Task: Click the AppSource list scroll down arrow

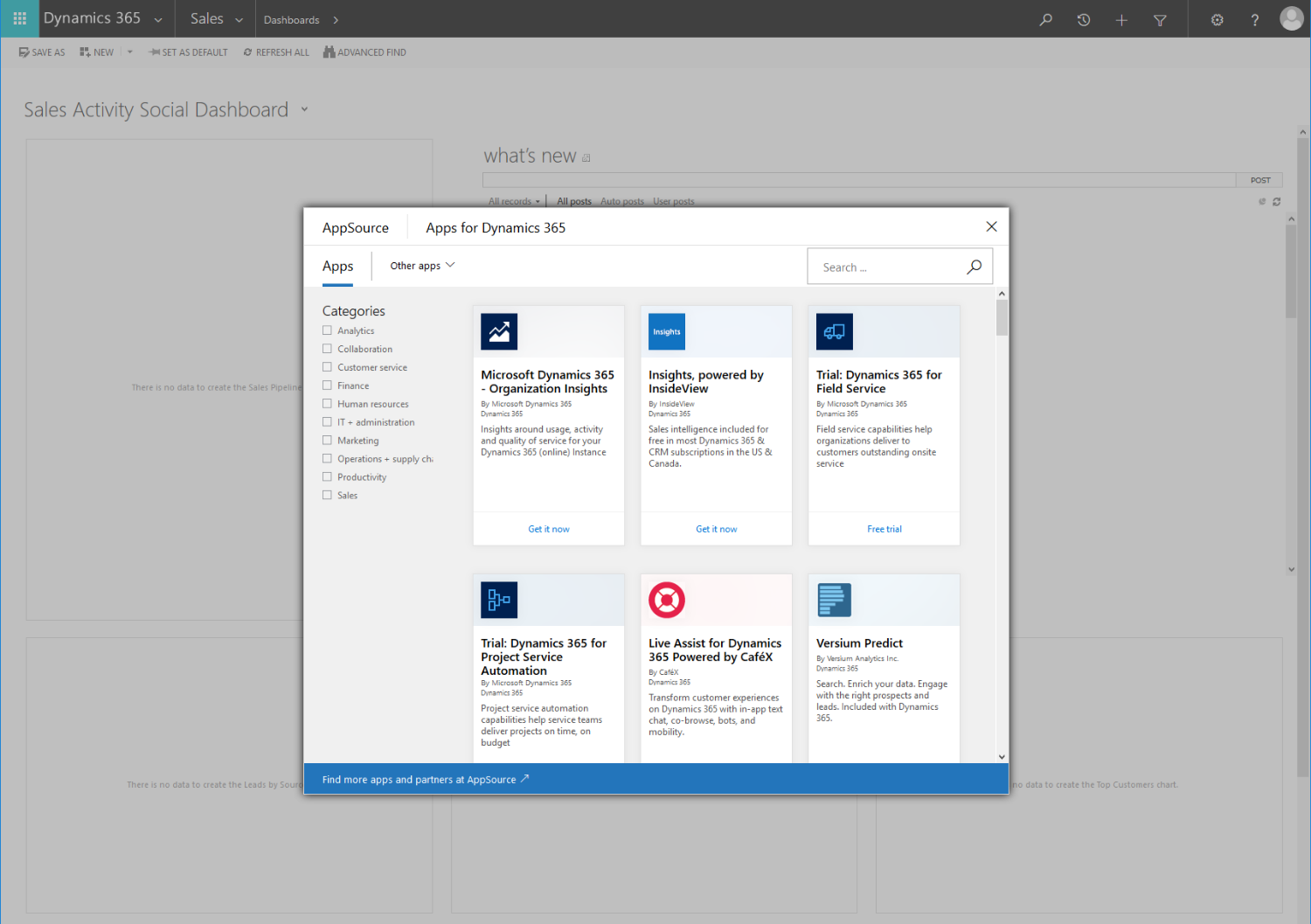Action: pyautogui.click(x=1002, y=757)
